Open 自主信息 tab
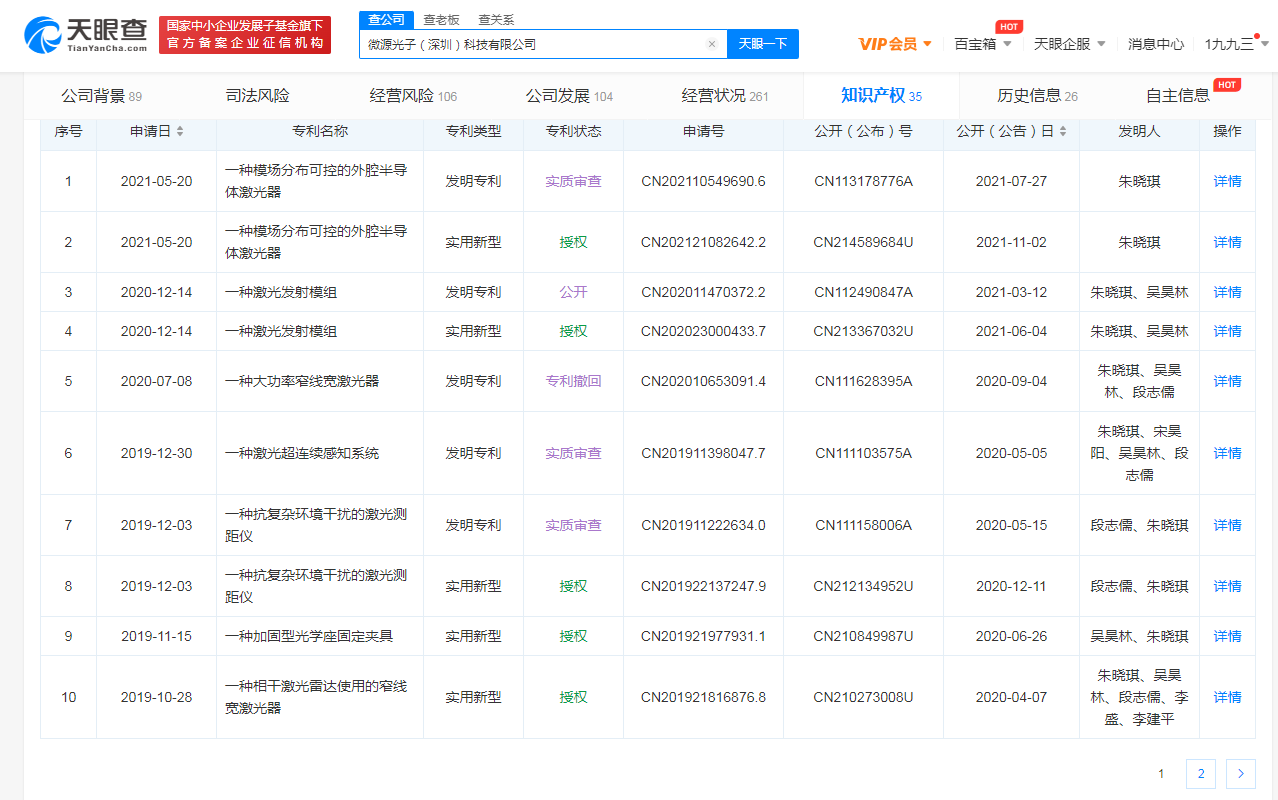 1178,96
